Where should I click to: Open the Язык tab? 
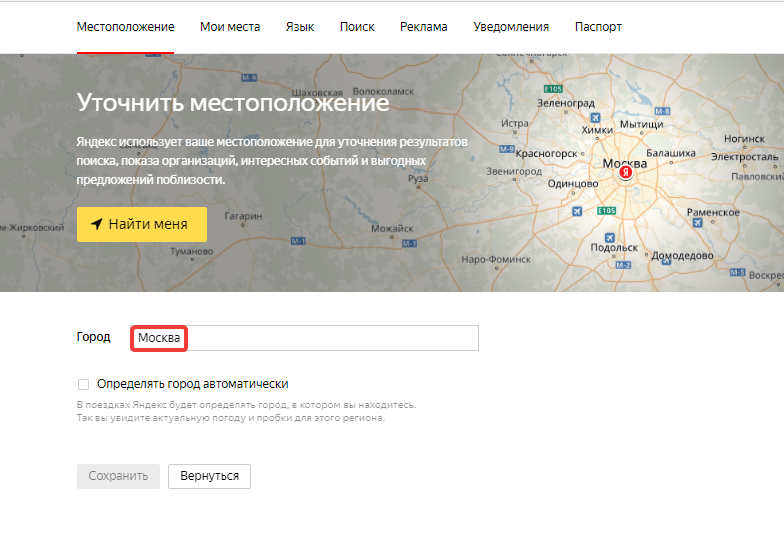coord(300,27)
